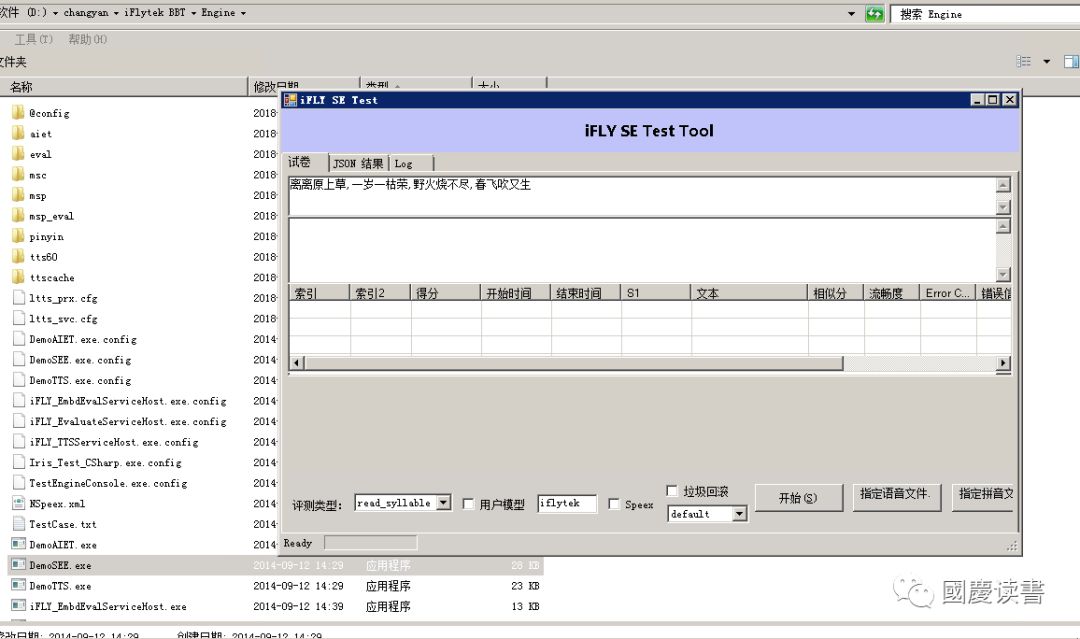Click the 文本 column header
The width and height of the screenshot is (1080, 639).
click(749, 293)
